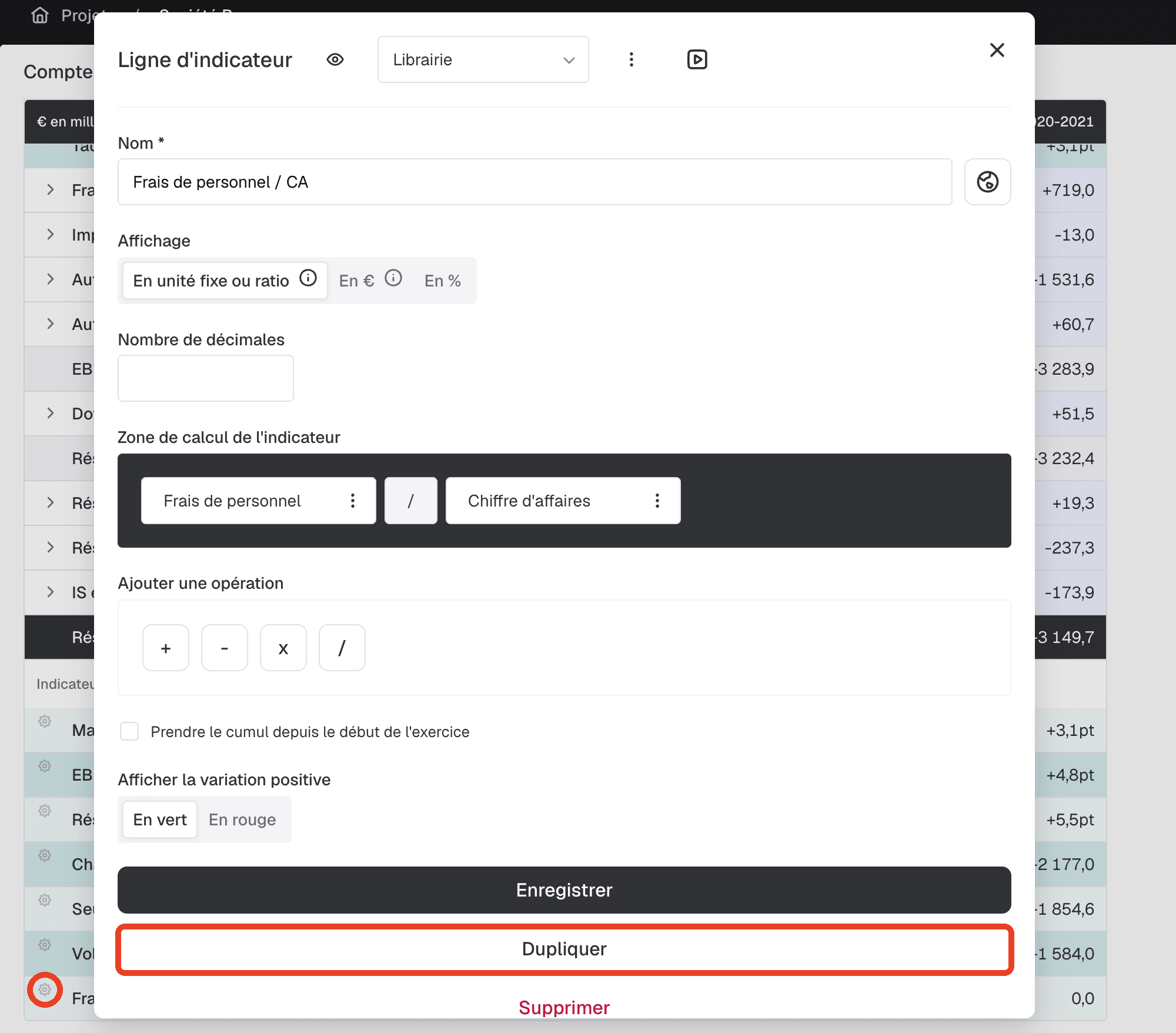Click the slash operator in the calculation zone

411,501
